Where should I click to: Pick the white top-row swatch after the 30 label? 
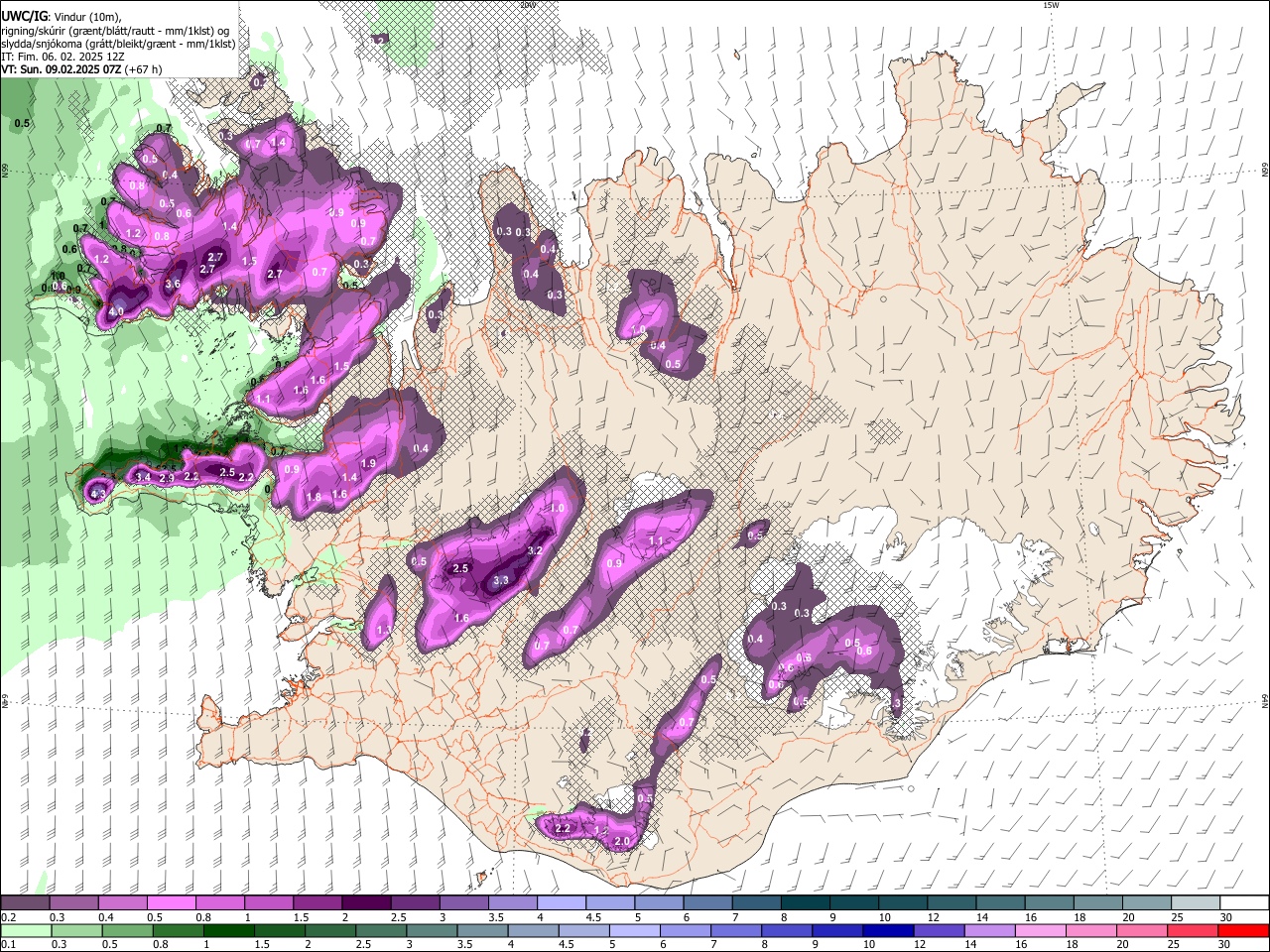click(1244, 903)
